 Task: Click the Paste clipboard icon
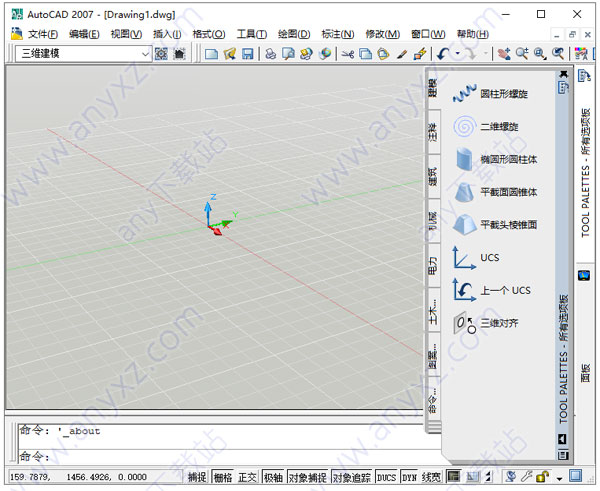tap(383, 54)
